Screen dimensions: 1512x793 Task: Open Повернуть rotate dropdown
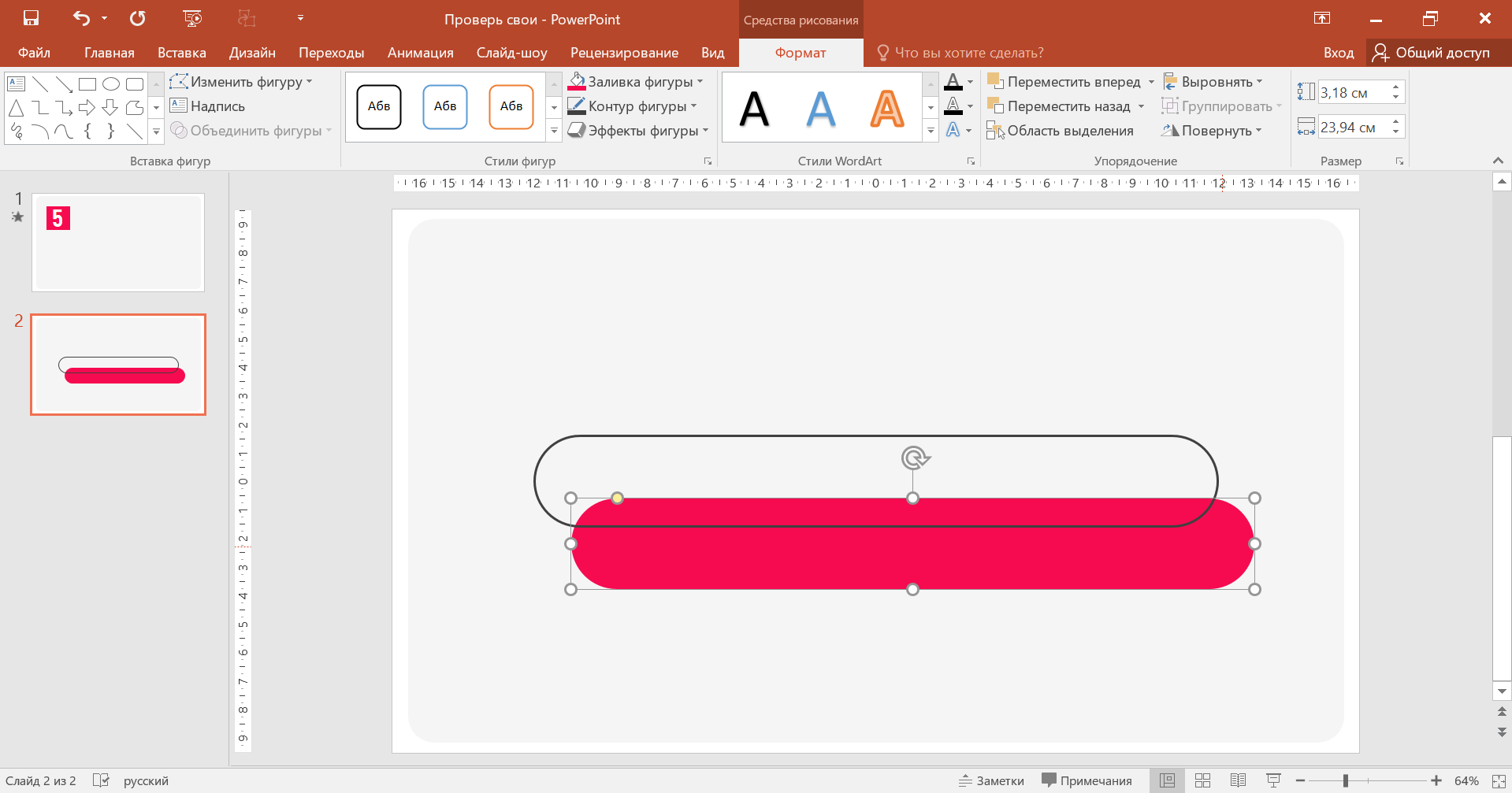(1258, 131)
